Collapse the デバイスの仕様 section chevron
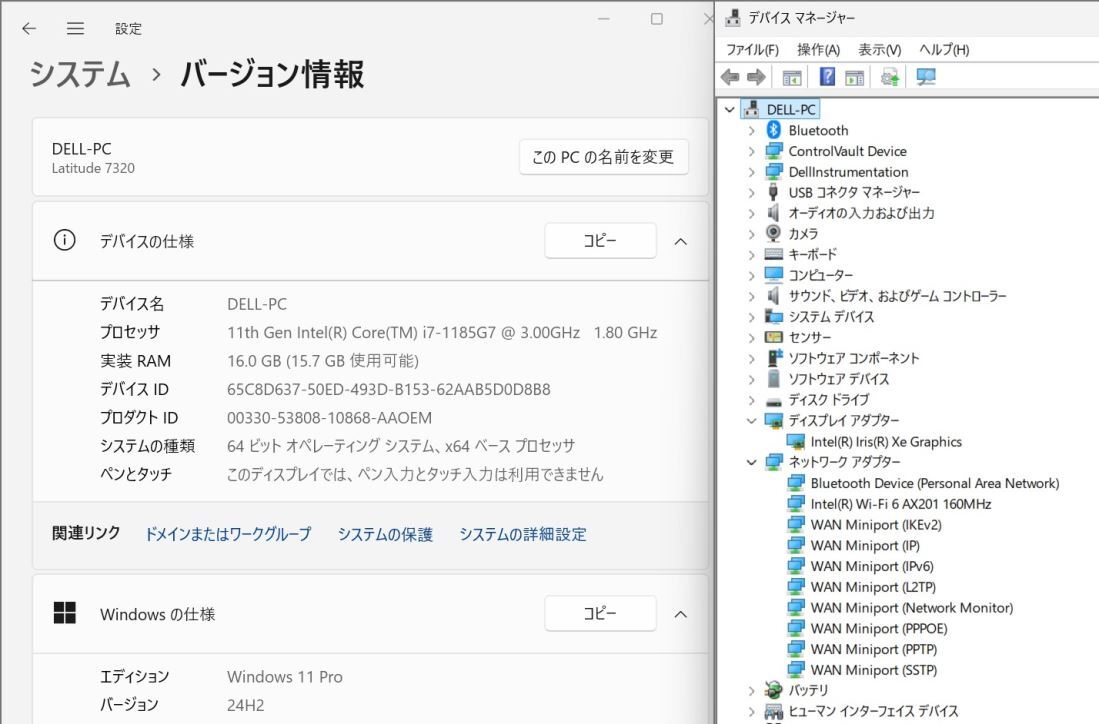Screen dimensions: 1099x724 point(681,241)
